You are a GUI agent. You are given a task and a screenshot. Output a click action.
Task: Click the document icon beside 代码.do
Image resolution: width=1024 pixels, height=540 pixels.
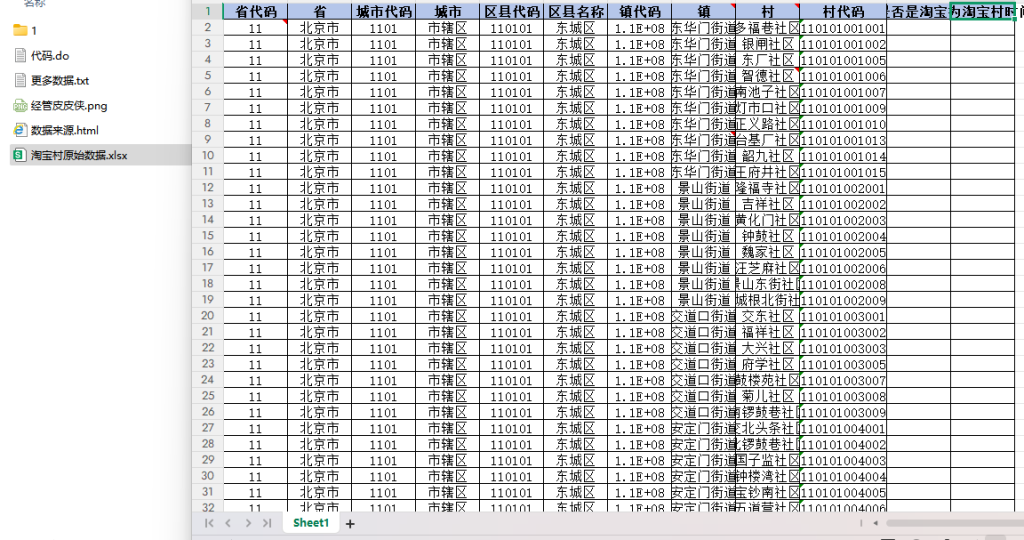pos(20,56)
